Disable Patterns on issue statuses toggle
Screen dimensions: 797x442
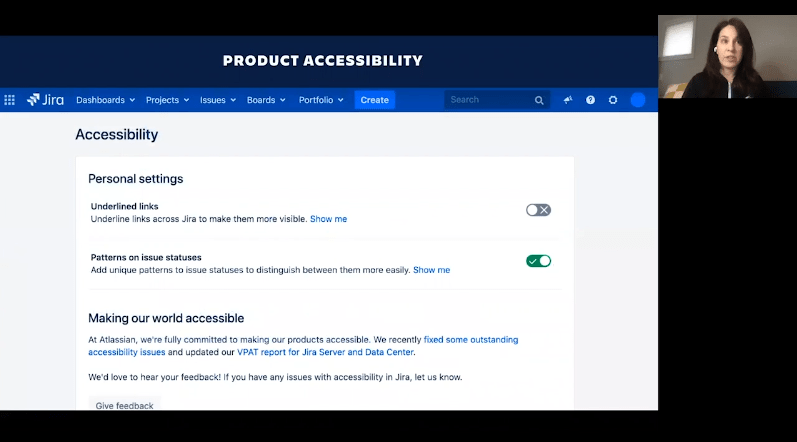coord(538,261)
